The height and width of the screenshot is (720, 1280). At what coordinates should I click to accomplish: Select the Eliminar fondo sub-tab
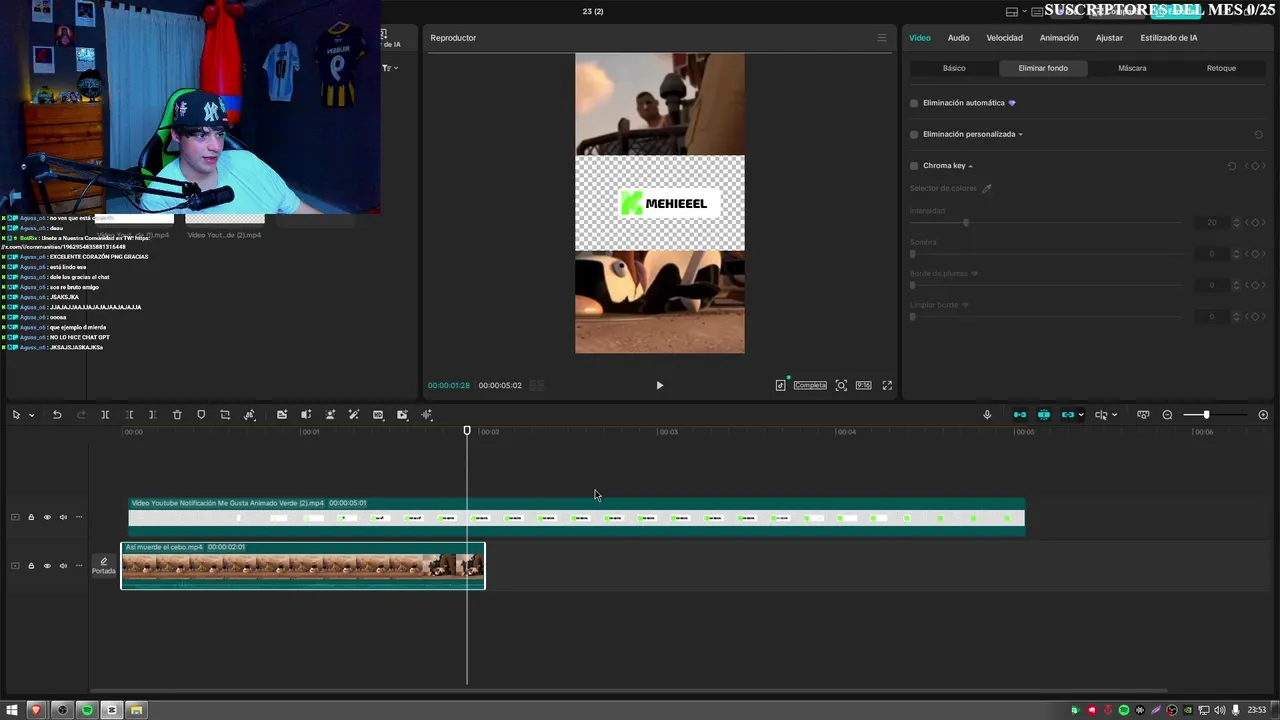[1043, 68]
